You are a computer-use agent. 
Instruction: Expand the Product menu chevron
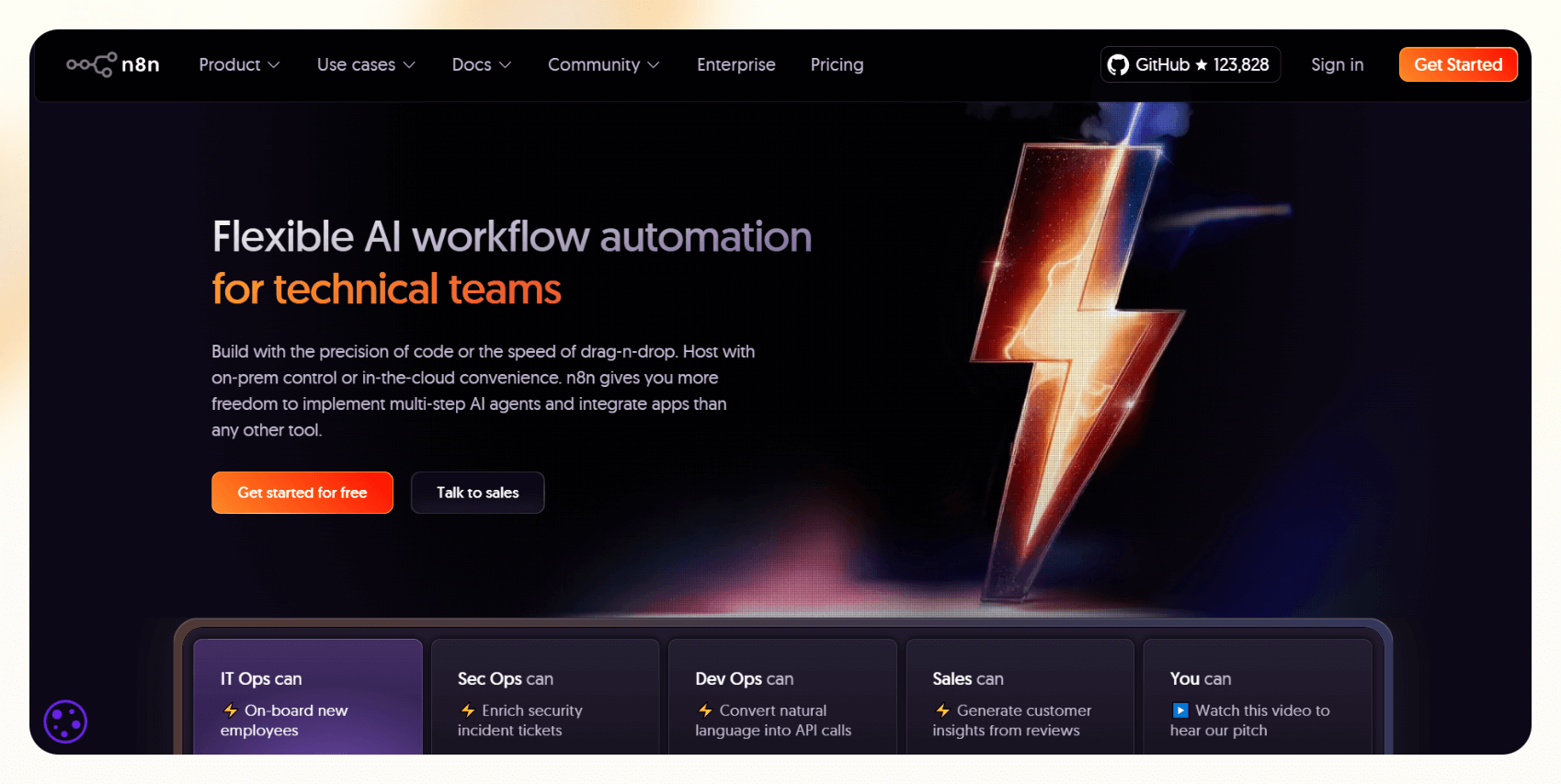click(273, 65)
